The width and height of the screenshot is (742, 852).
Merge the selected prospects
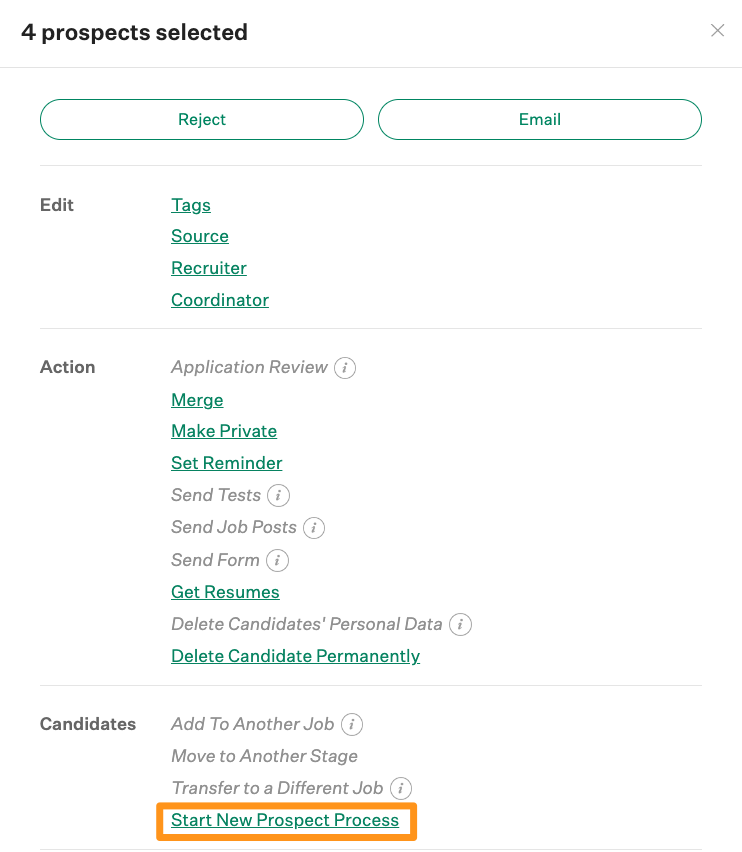197,400
